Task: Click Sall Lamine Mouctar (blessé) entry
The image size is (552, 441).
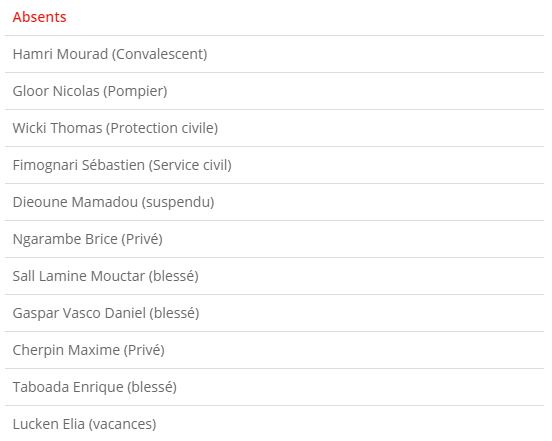Action: coord(274,276)
